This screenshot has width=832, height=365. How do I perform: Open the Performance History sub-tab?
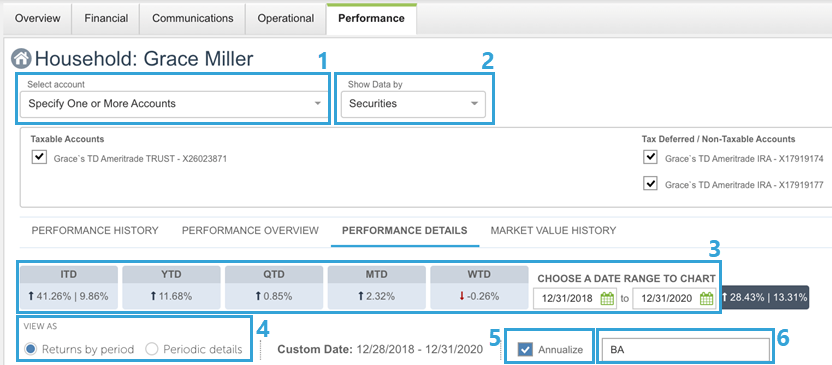95,230
